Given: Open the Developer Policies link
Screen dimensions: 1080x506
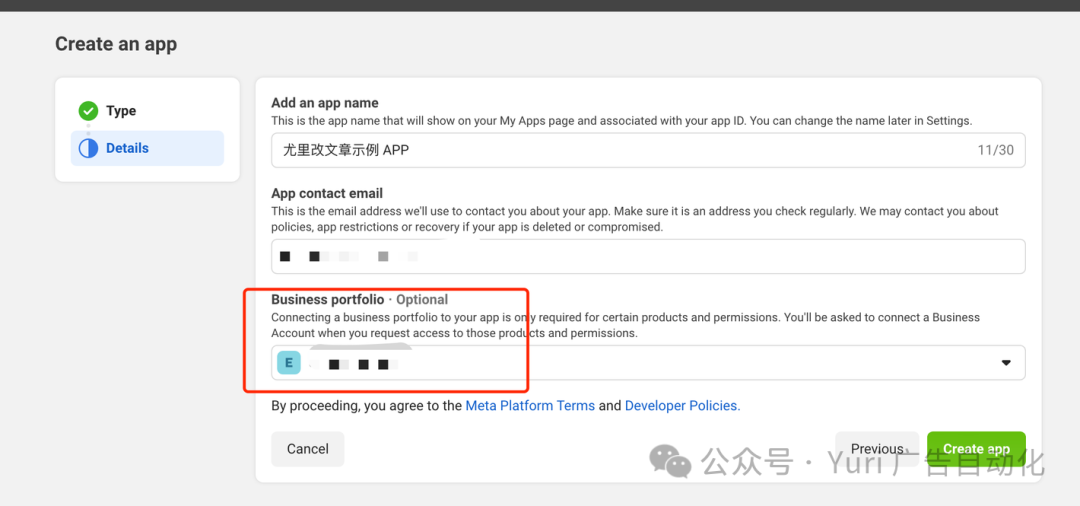Looking at the screenshot, I should pos(683,405).
